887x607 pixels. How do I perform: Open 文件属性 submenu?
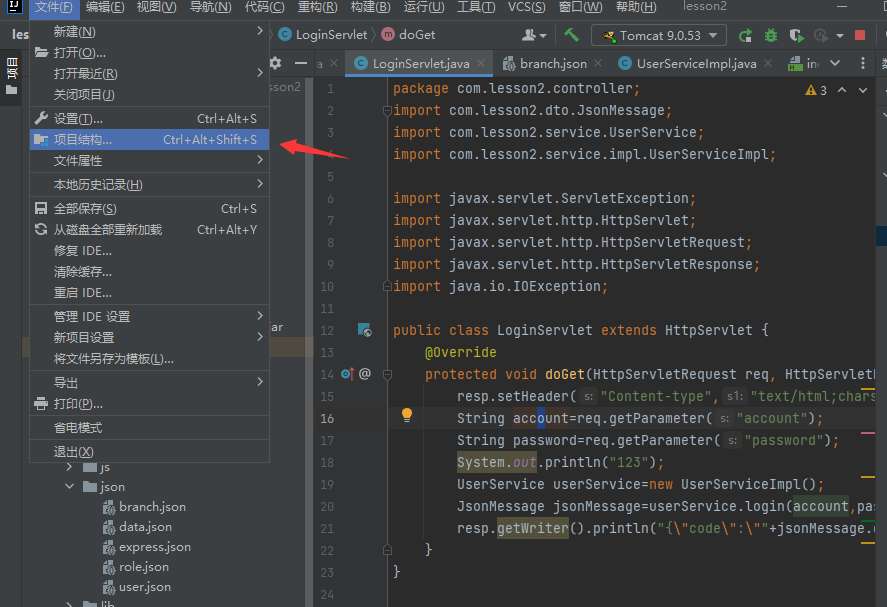[149, 161]
